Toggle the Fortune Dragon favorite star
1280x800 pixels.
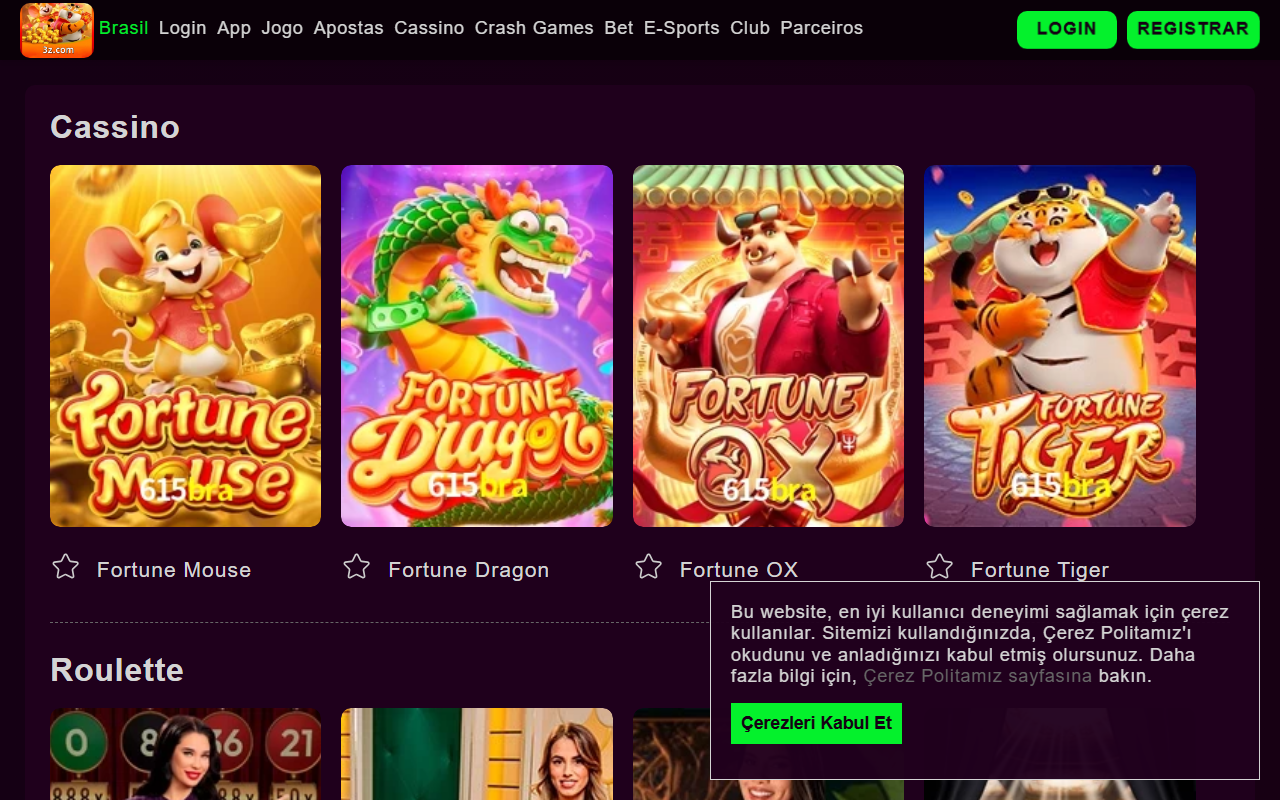pyautogui.click(x=357, y=567)
